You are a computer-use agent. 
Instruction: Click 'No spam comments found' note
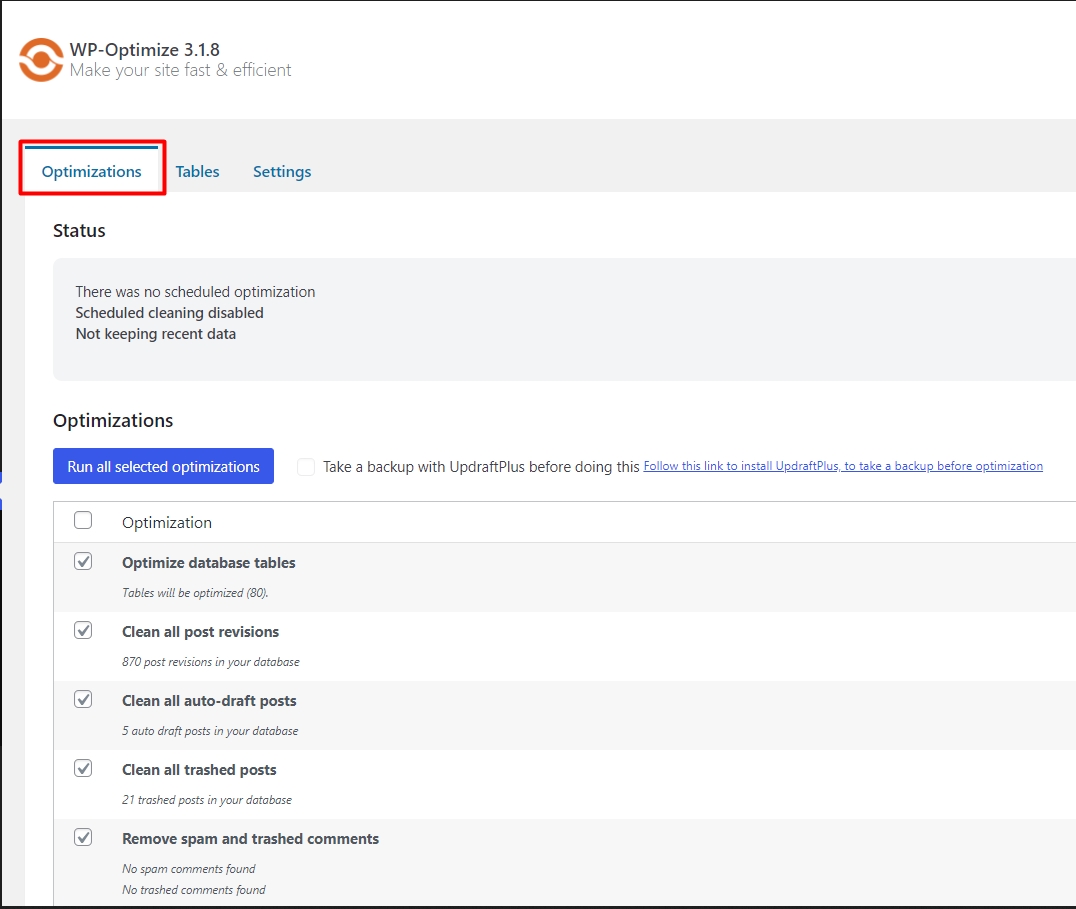coord(189,869)
